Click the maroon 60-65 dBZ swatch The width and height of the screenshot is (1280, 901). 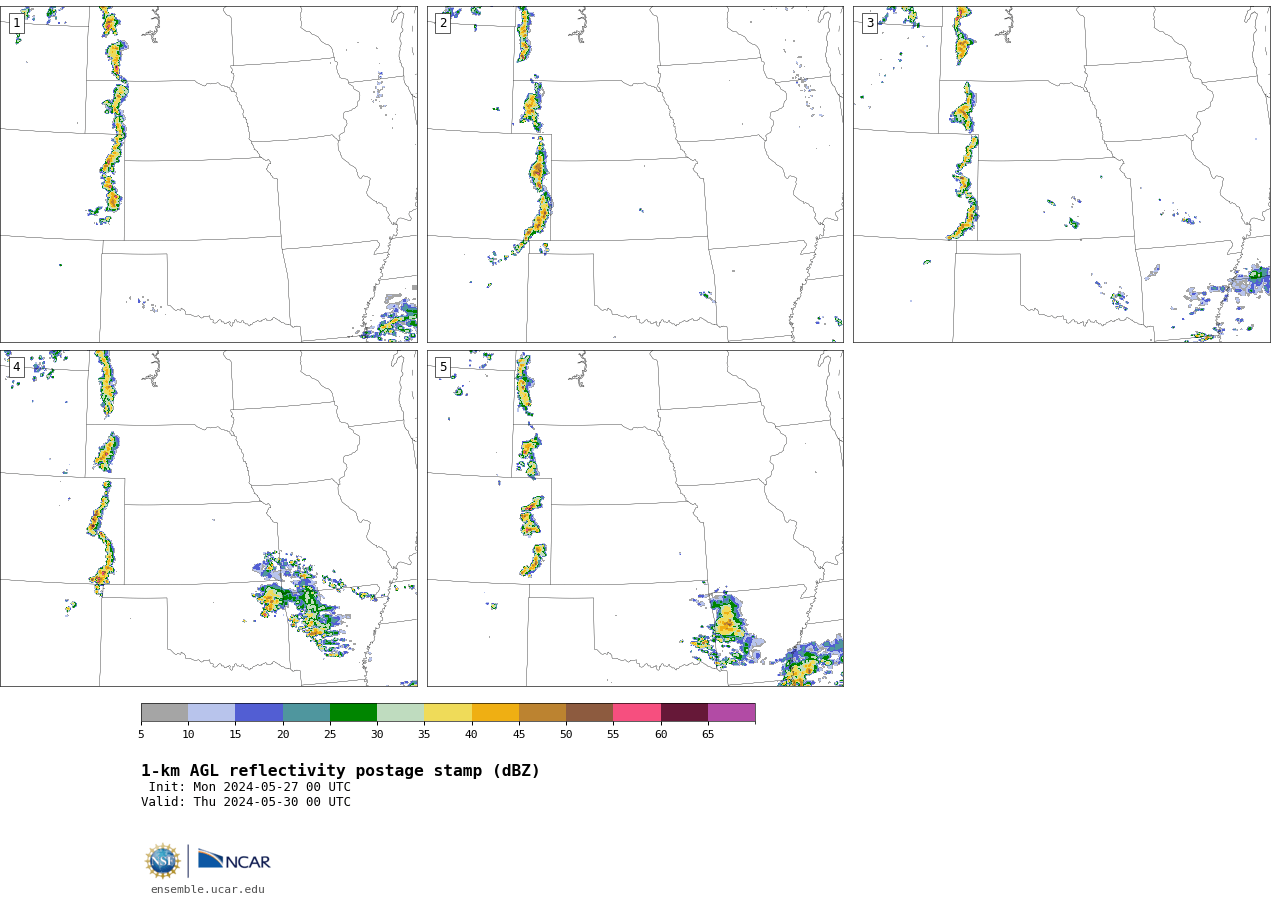[x=684, y=713]
